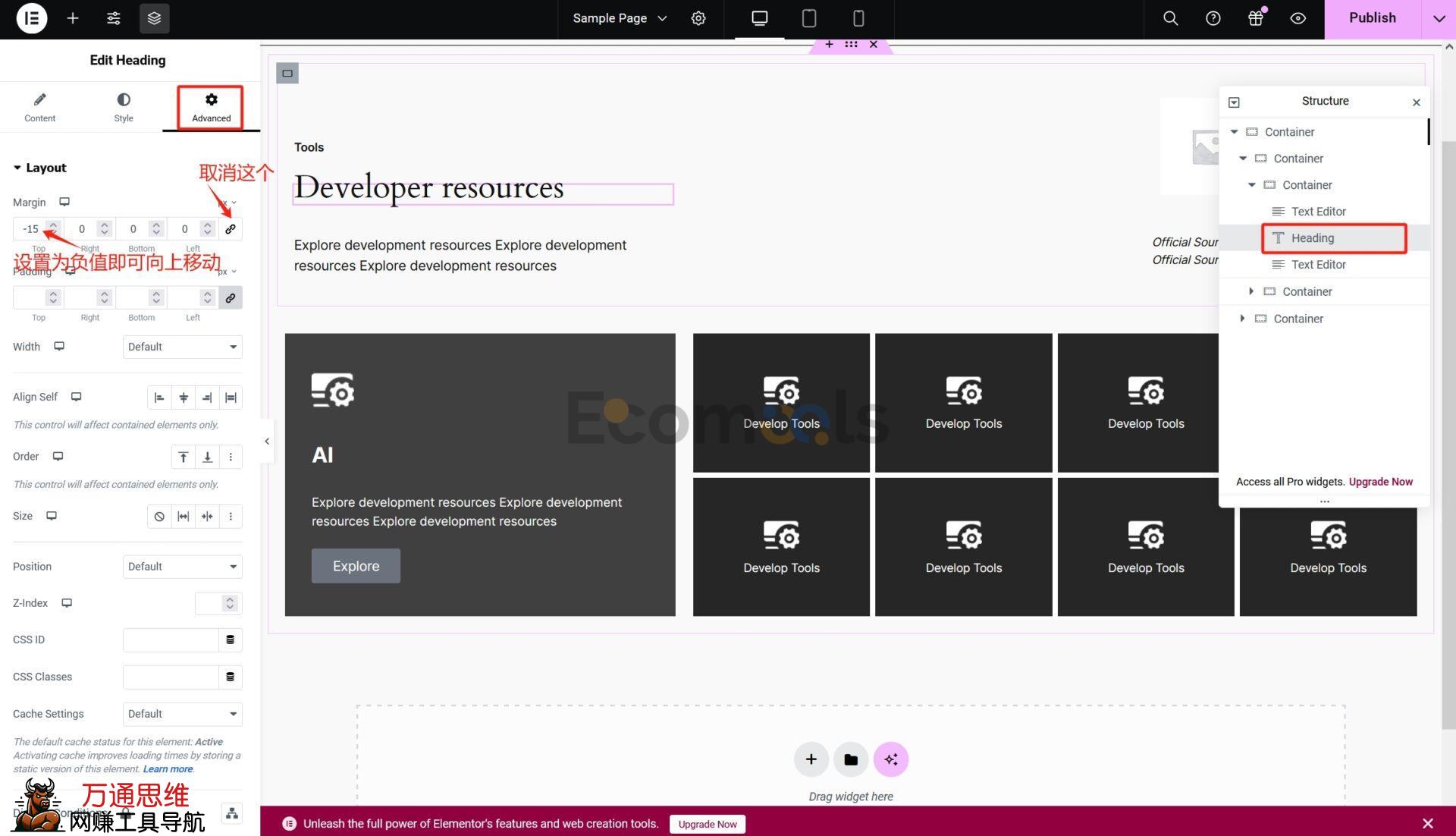Click the Publish button
1456x836 pixels.
(x=1373, y=18)
